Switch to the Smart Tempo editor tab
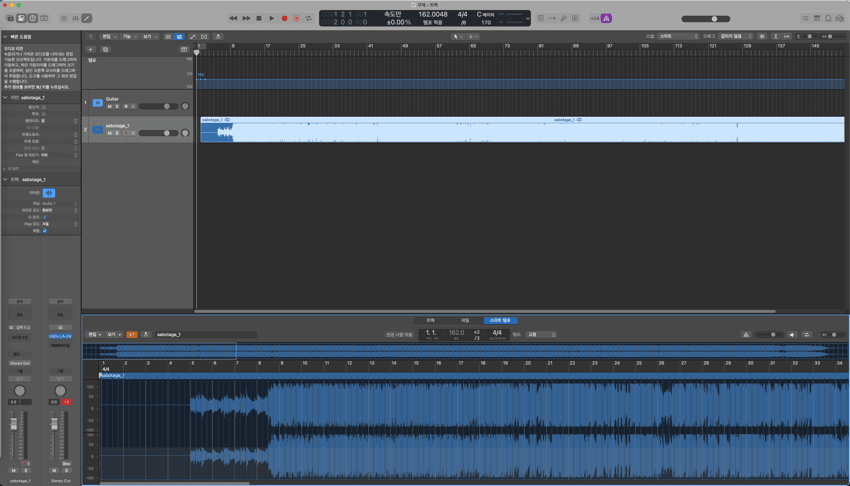850x486 pixels. click(x=500, y=320)
